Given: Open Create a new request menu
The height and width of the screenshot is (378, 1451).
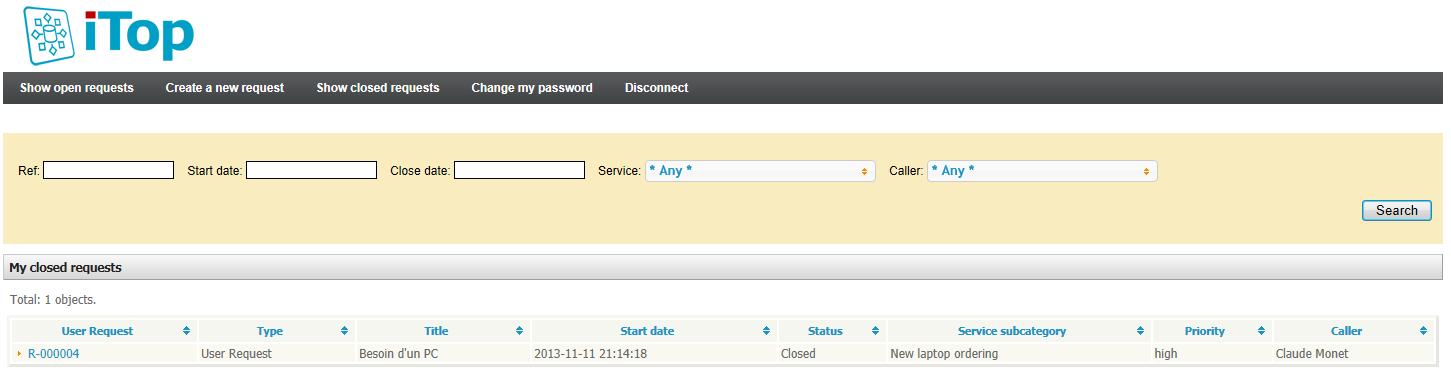Looking at the screenshot, I should pyautogui.click(x=225, y=88).
